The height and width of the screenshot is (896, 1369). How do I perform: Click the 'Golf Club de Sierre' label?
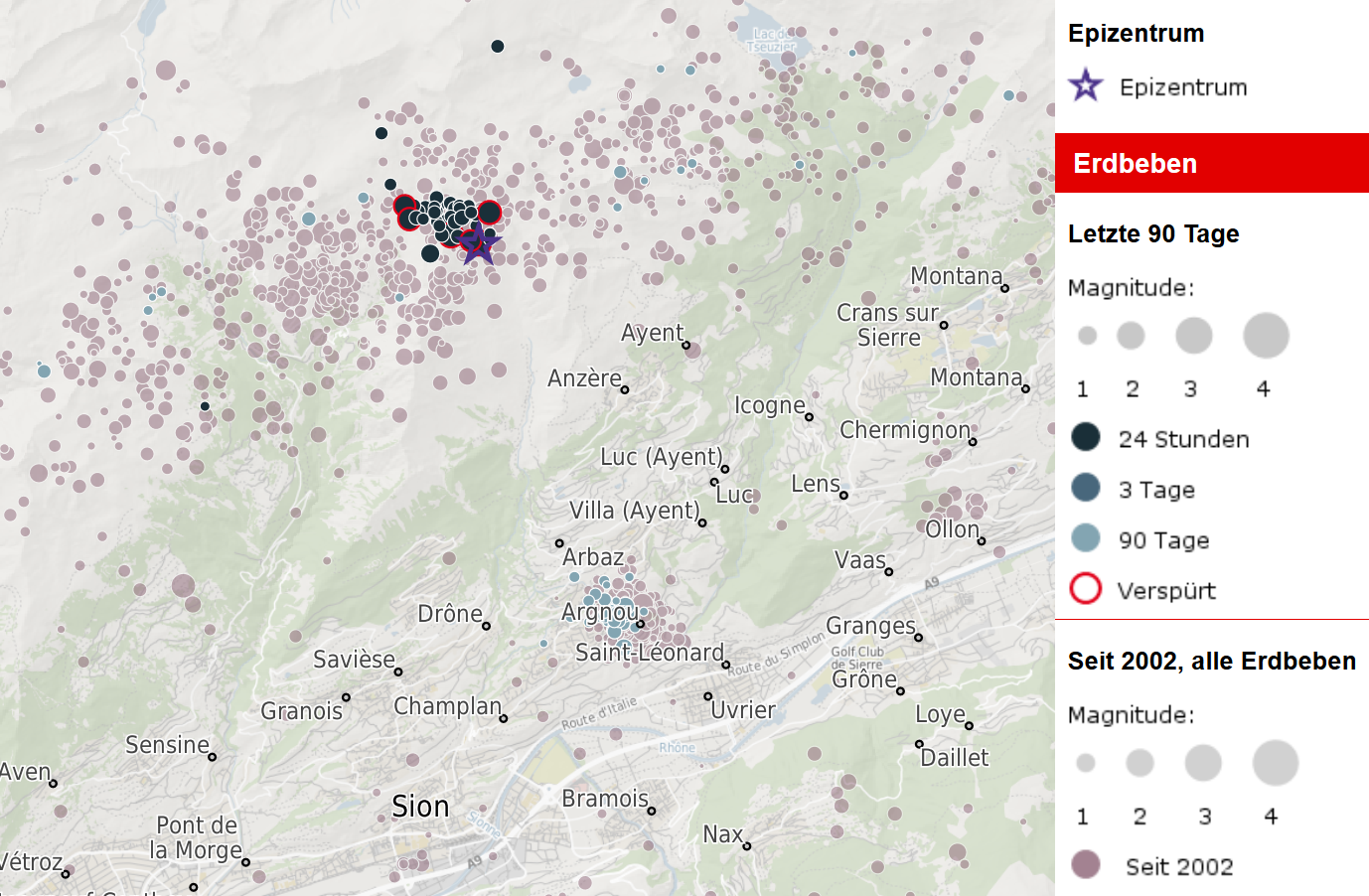click(856, 659)
